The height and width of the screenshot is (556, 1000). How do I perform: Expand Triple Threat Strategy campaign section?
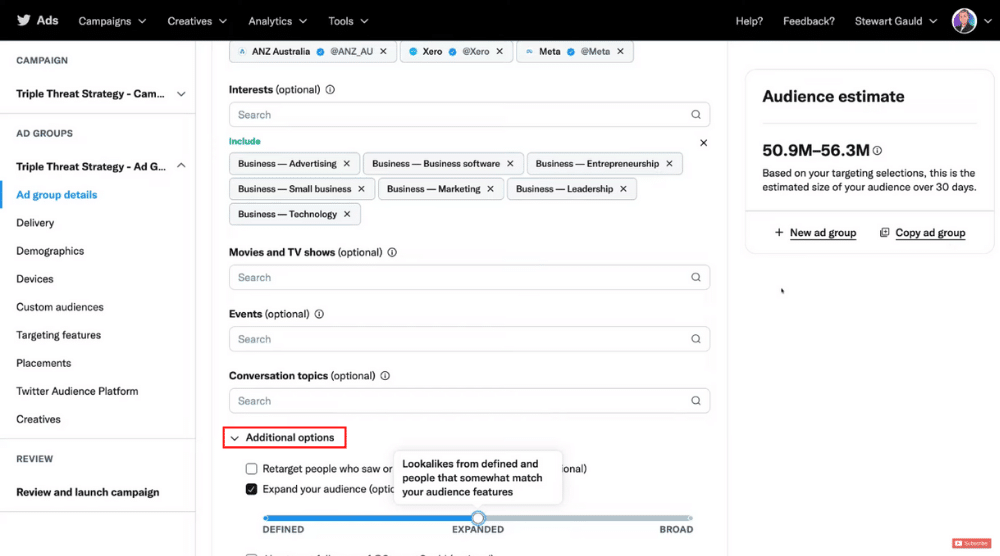pos(181,94)
